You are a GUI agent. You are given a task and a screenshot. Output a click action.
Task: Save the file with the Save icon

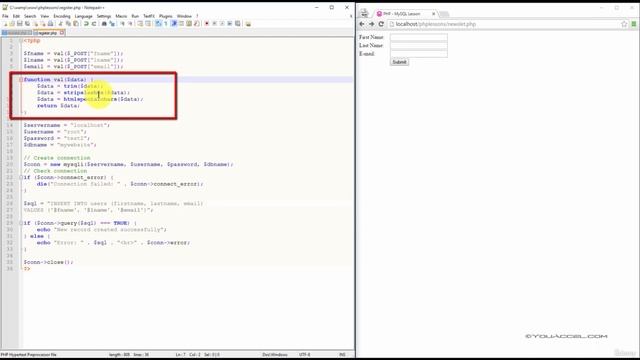tap(19, 24)
